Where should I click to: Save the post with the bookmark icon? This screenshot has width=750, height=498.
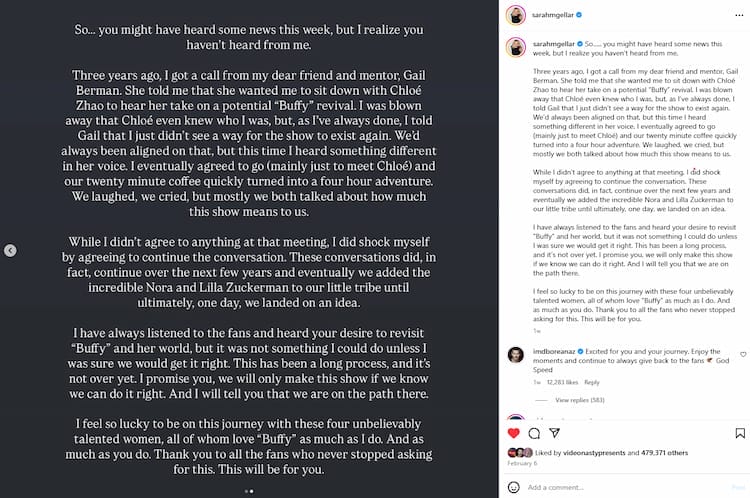pyautogui.click(x=740, y=433)
